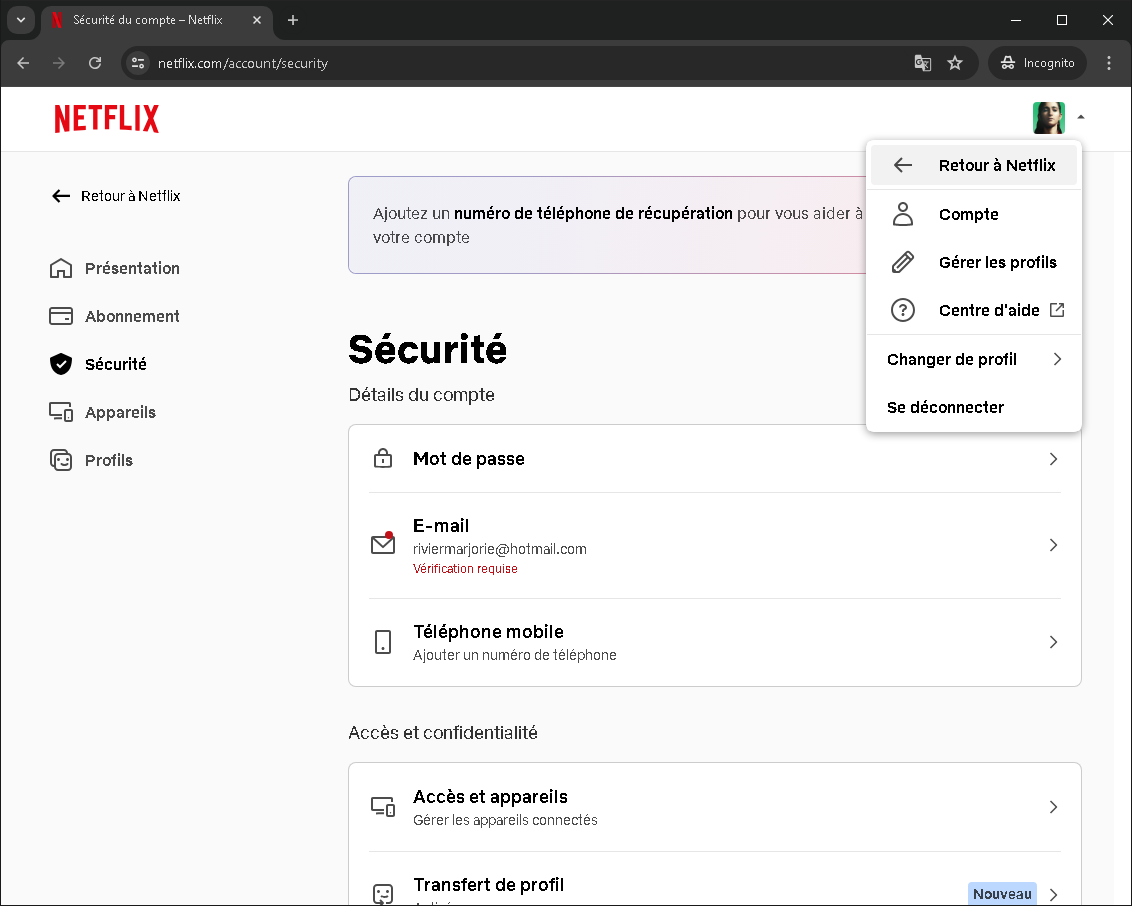This screenshot has width=1132, height=906.
Task: Open Centre d'aide menu entry
Action: pos(974,310)
